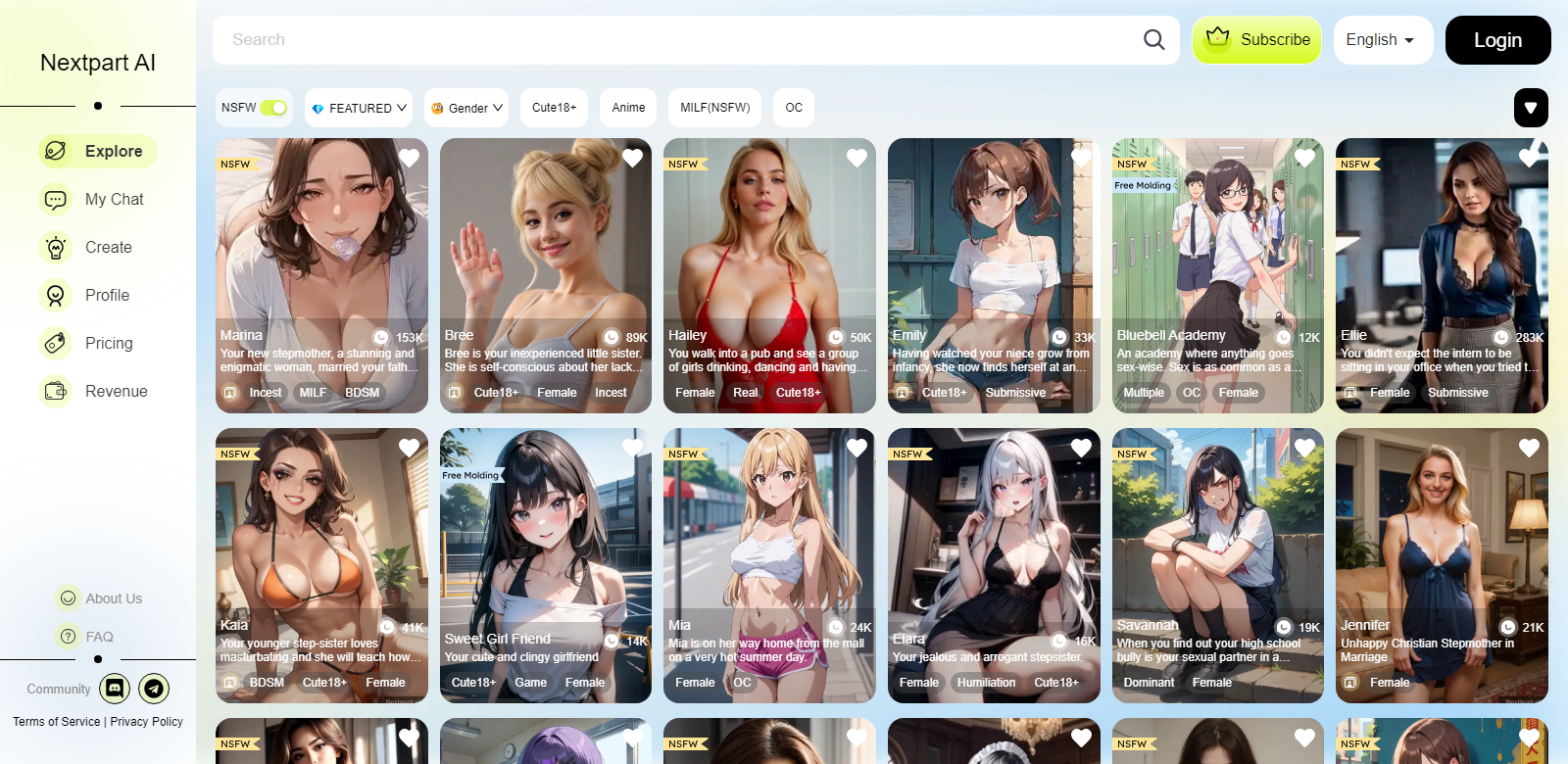
Task: Favorite the Jennifer card heart
Action: click(x=1529, y=448)
